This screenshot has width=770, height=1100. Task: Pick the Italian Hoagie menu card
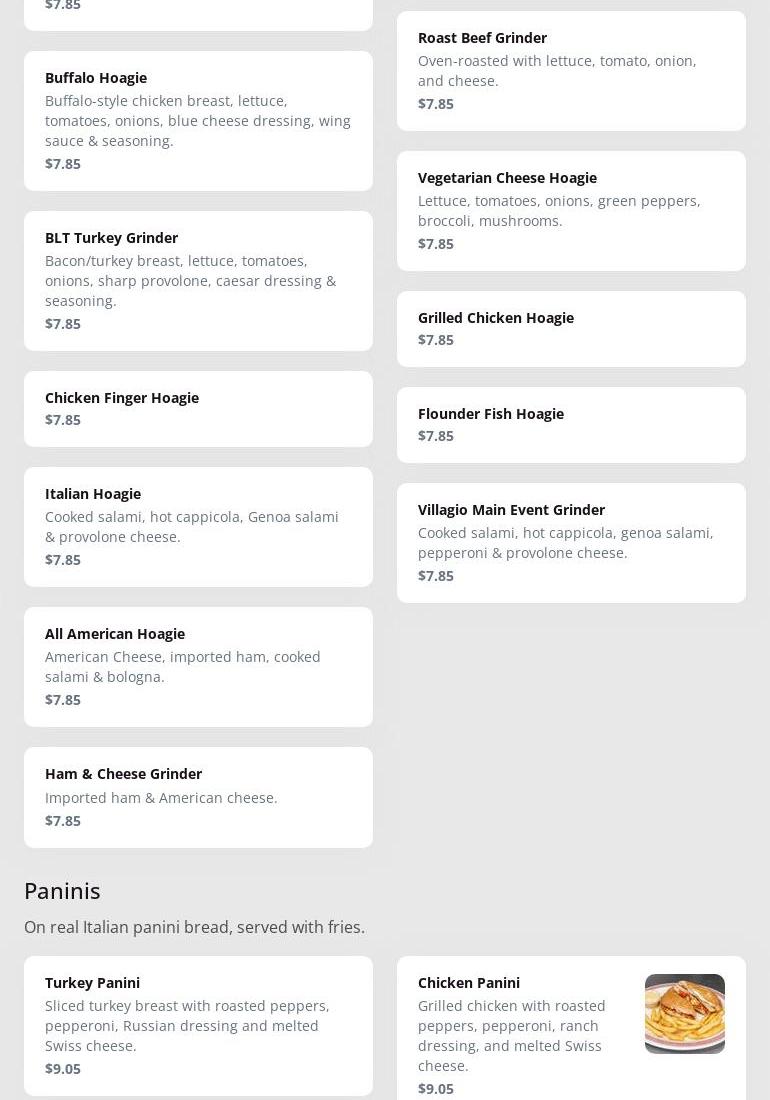coord(198,527)
